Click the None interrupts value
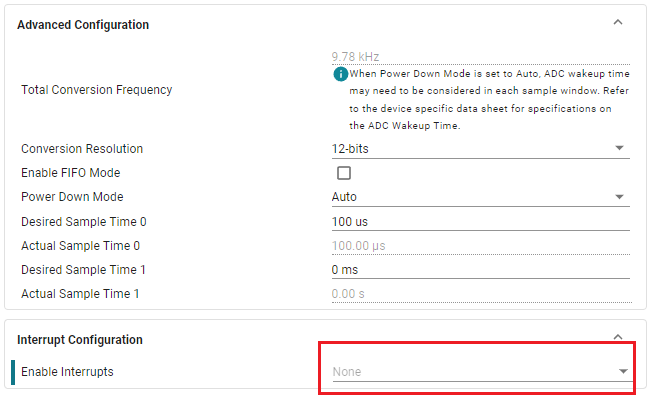The height and width of the screenshot is (397, 651). [347, 372]
